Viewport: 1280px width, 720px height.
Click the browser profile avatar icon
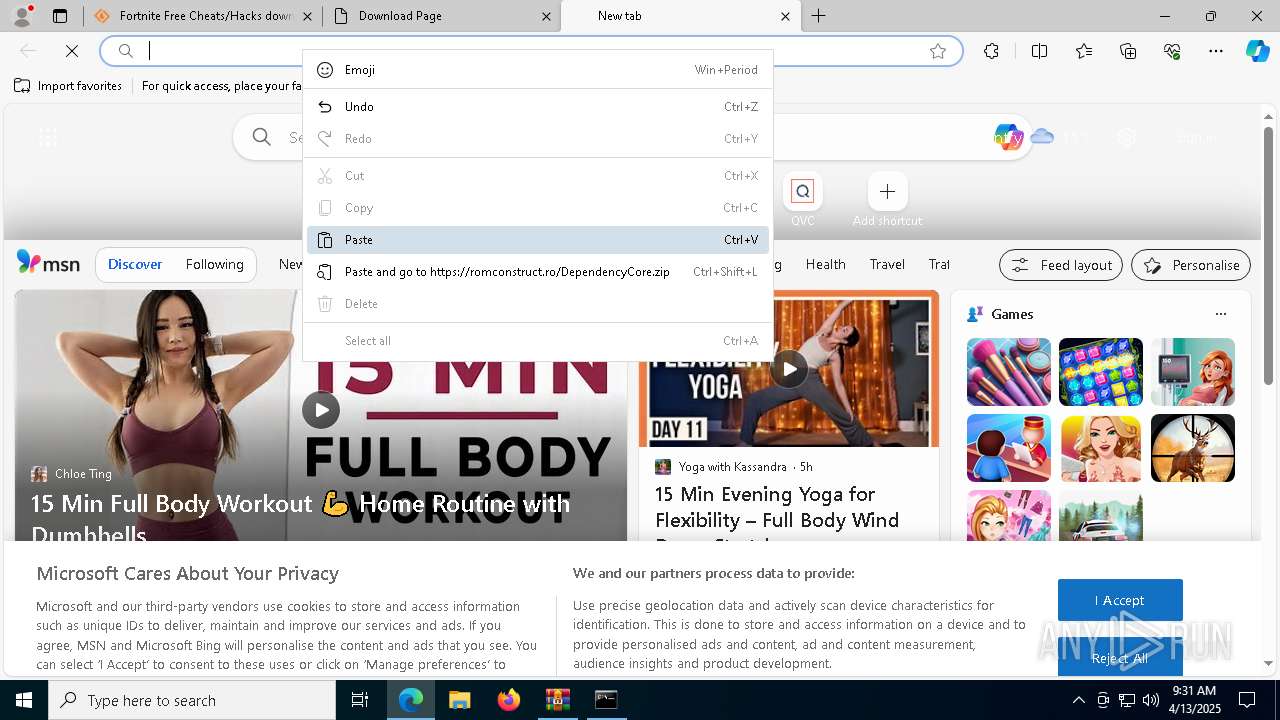[22, 15]
